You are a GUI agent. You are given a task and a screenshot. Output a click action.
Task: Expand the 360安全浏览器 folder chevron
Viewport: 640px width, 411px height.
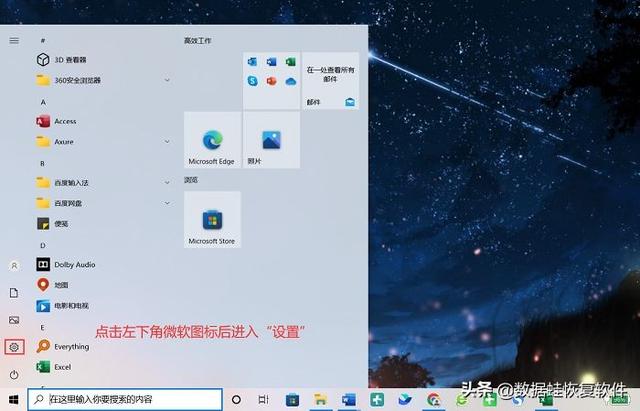167,80
